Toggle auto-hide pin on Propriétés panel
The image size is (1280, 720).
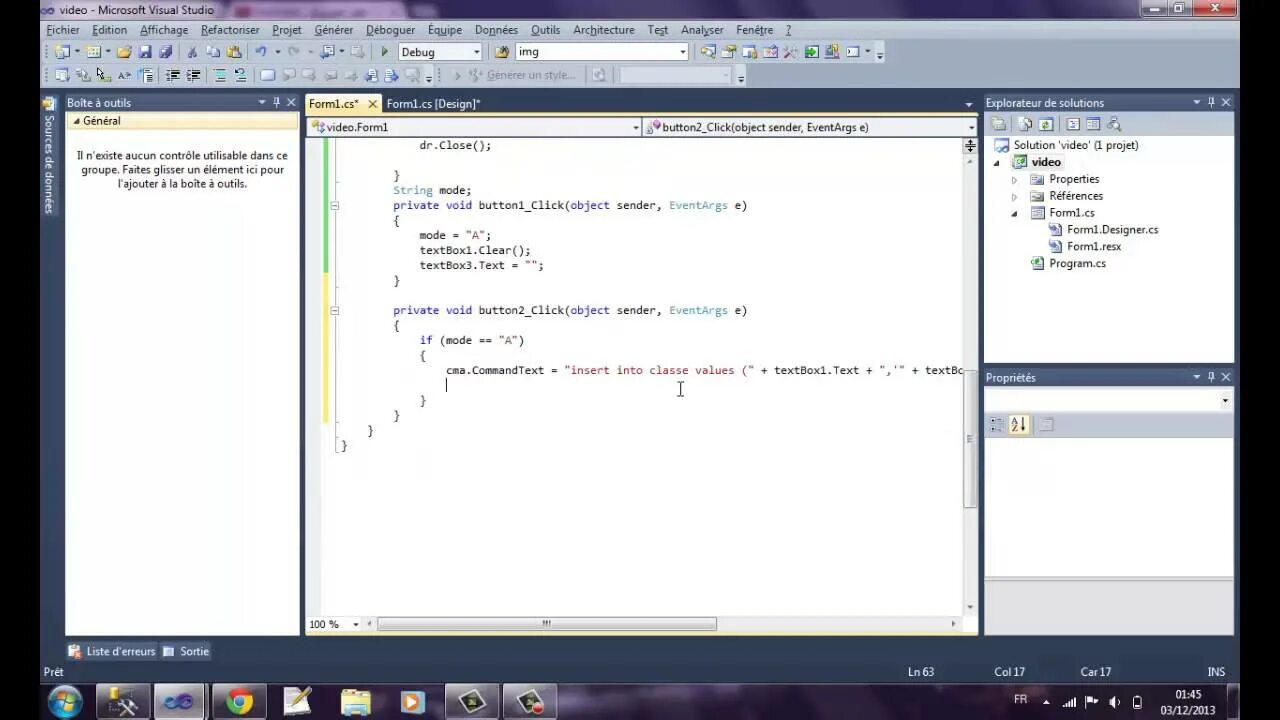1211,377
